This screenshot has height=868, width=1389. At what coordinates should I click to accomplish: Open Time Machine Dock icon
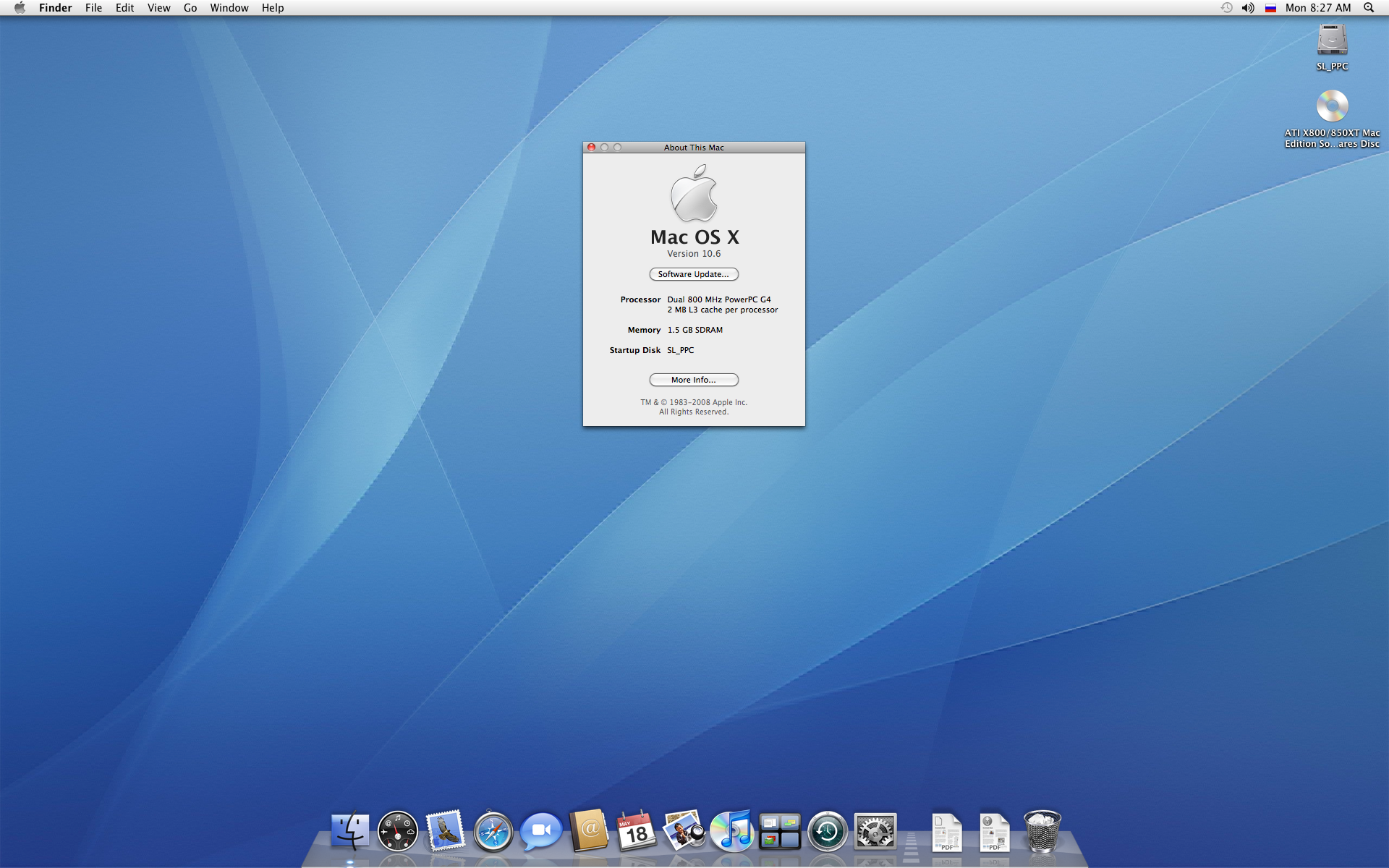coord(828,831)
